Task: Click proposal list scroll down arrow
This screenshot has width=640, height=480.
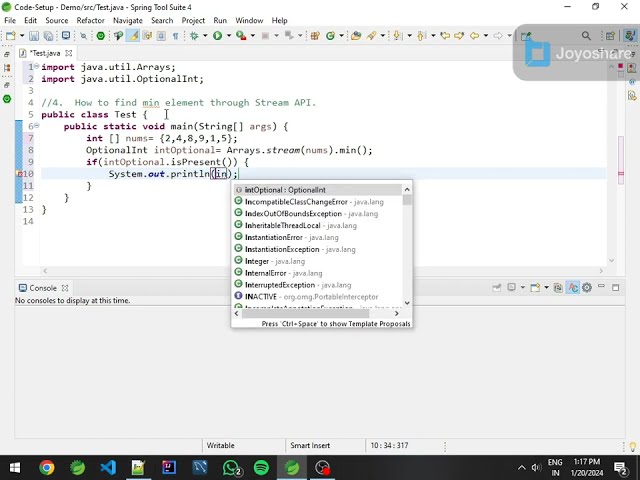Action: (407, 303)
